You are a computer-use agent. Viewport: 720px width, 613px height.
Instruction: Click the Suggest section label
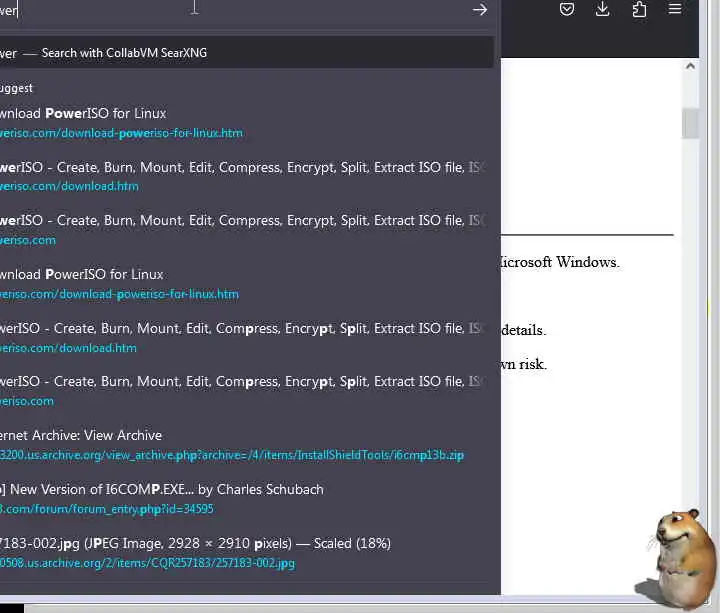17,88
